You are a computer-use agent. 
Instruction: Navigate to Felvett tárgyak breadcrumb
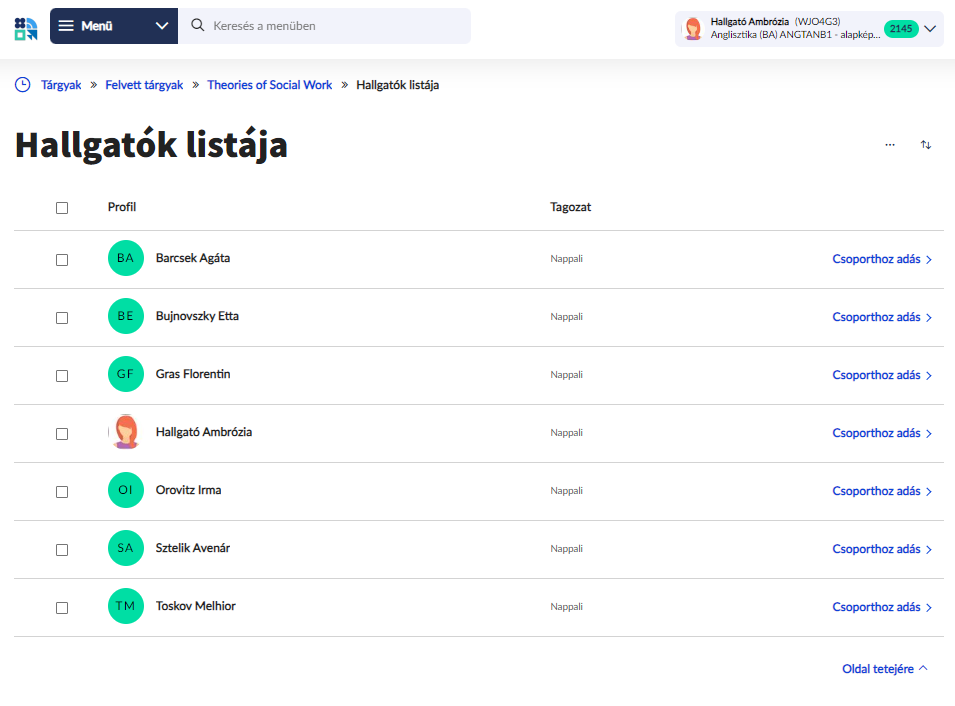pos(144,85)
